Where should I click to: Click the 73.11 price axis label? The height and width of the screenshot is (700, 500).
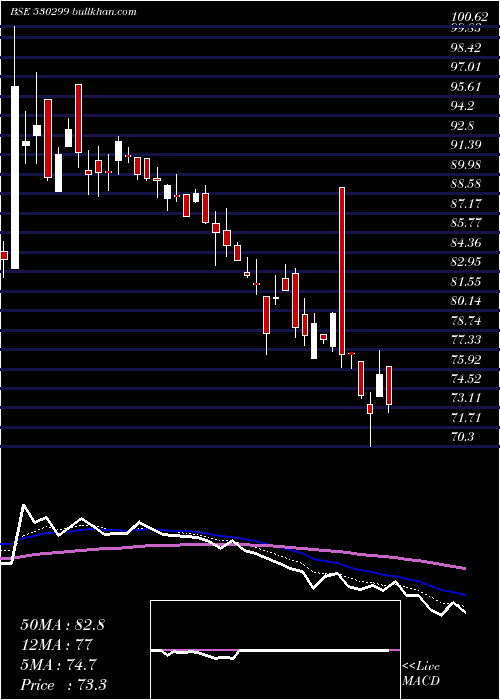(468, 399)
